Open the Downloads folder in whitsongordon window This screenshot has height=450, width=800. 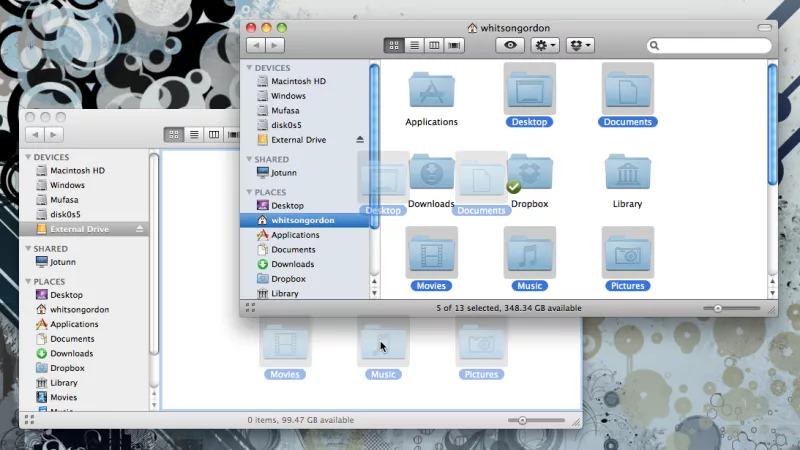pos(432,173)
